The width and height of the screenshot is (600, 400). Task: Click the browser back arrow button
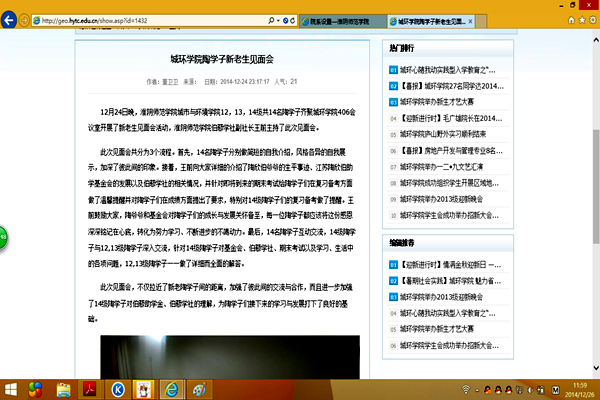pyautogui.click(x=14, y=17)
